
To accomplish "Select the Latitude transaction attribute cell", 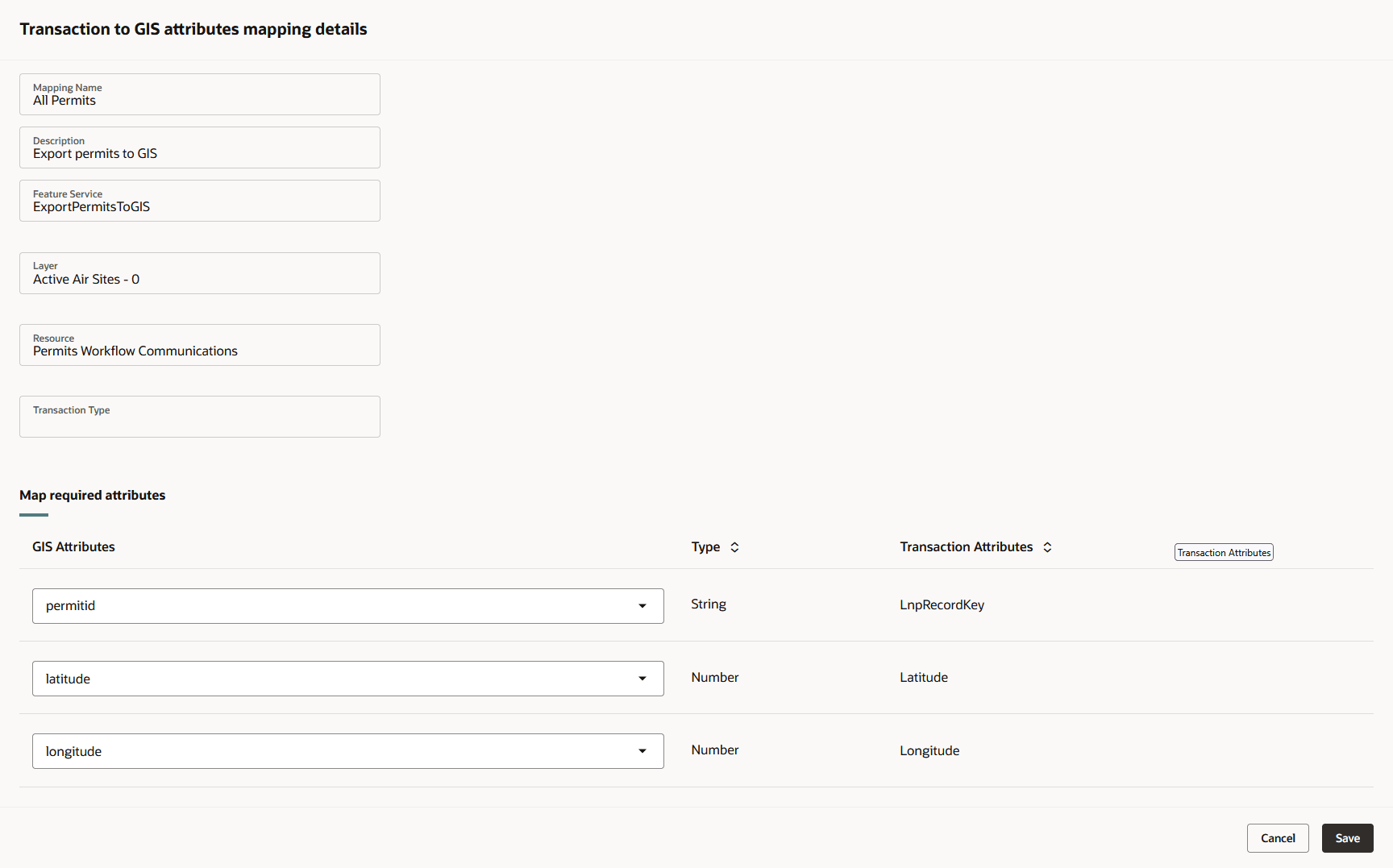I will [x=924, y=678].
